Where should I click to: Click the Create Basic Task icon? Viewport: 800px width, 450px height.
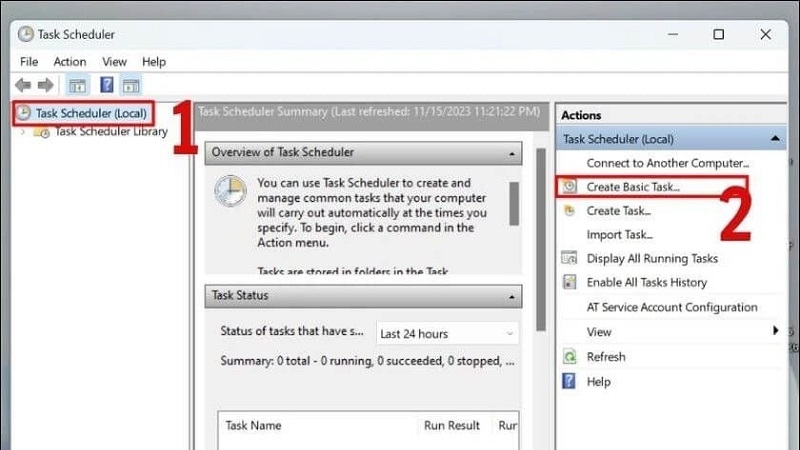570,187
